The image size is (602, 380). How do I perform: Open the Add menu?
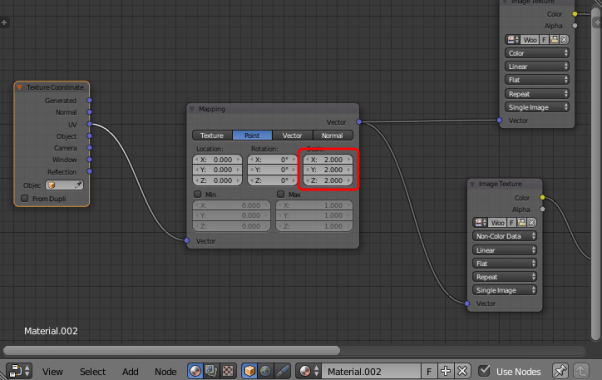point(130,372)
